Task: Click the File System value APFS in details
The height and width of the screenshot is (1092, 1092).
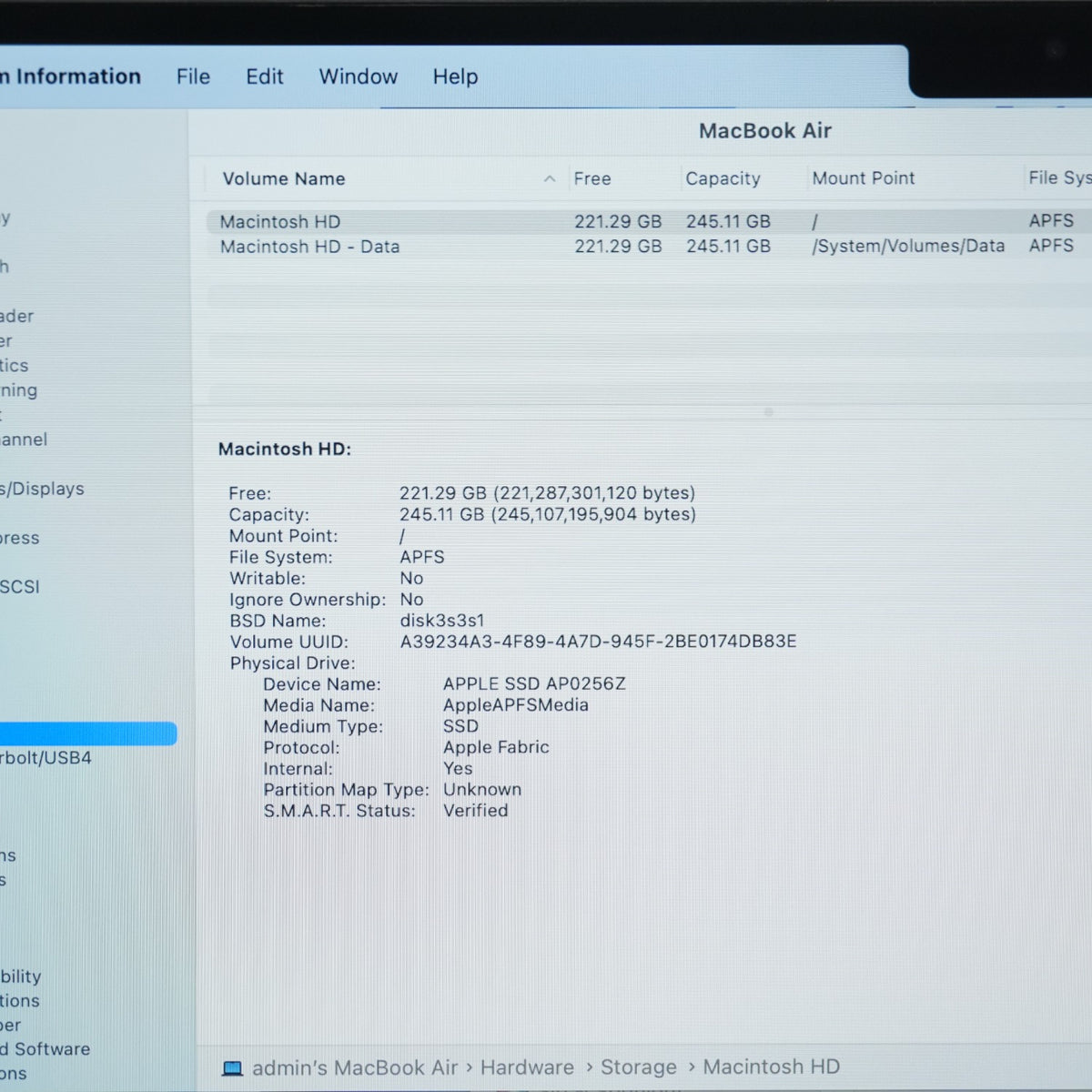Action: coord(422,557)
